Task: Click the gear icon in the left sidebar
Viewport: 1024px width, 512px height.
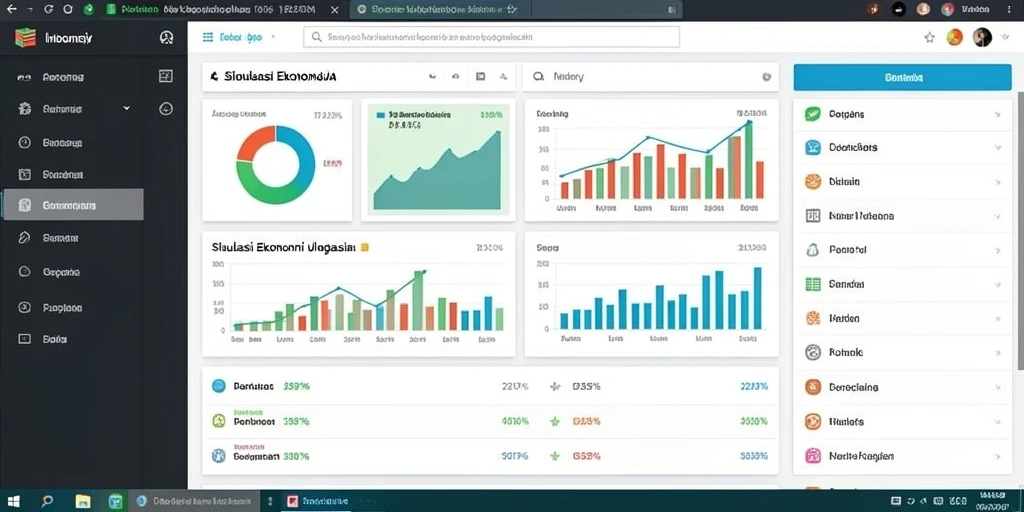Action: click(25, 109)
